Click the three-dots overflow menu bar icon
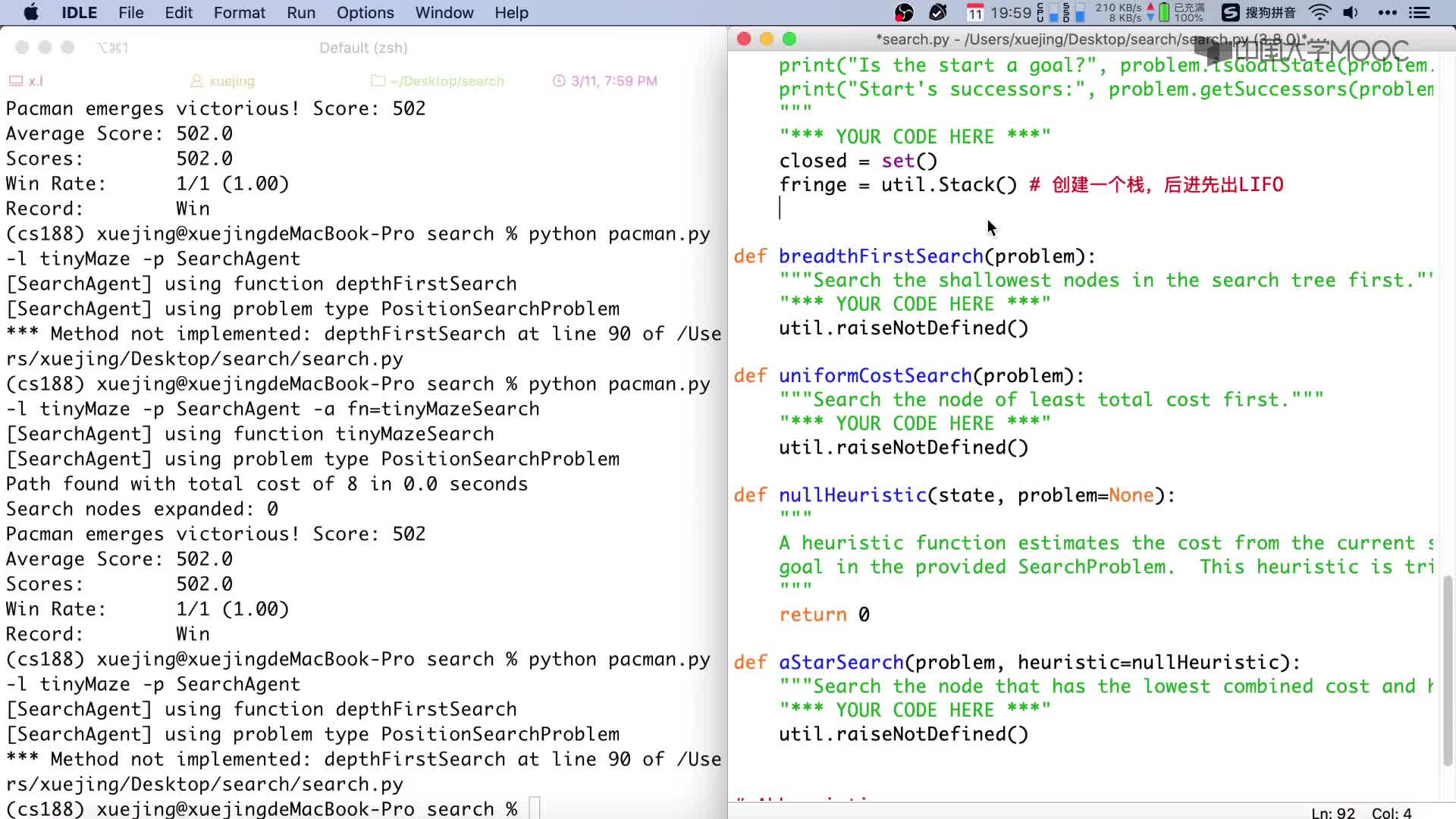The width and height of the screenshot is (1456, 819). (x=1387, y=13)
